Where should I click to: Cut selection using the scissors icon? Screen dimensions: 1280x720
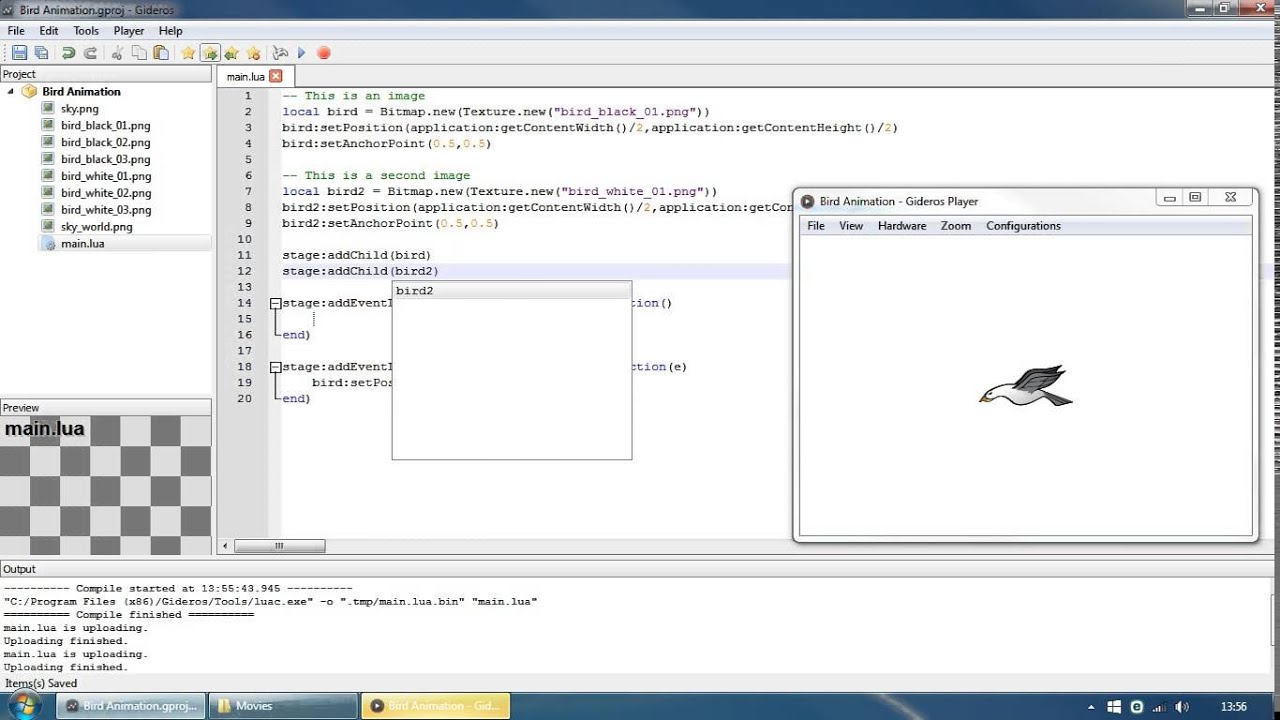117,53
